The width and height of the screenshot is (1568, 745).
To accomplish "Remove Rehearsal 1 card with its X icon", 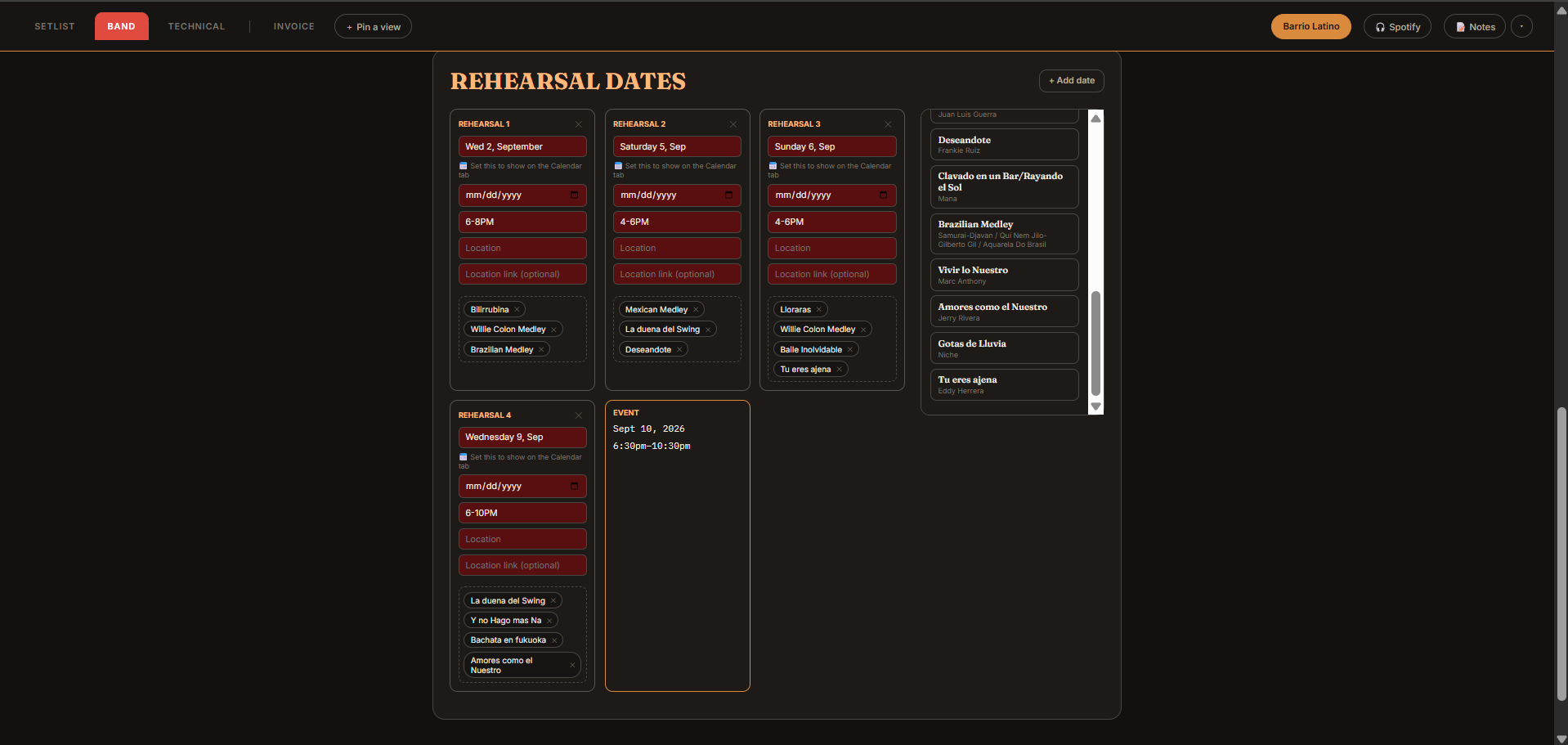I will [x=579, y=124].
